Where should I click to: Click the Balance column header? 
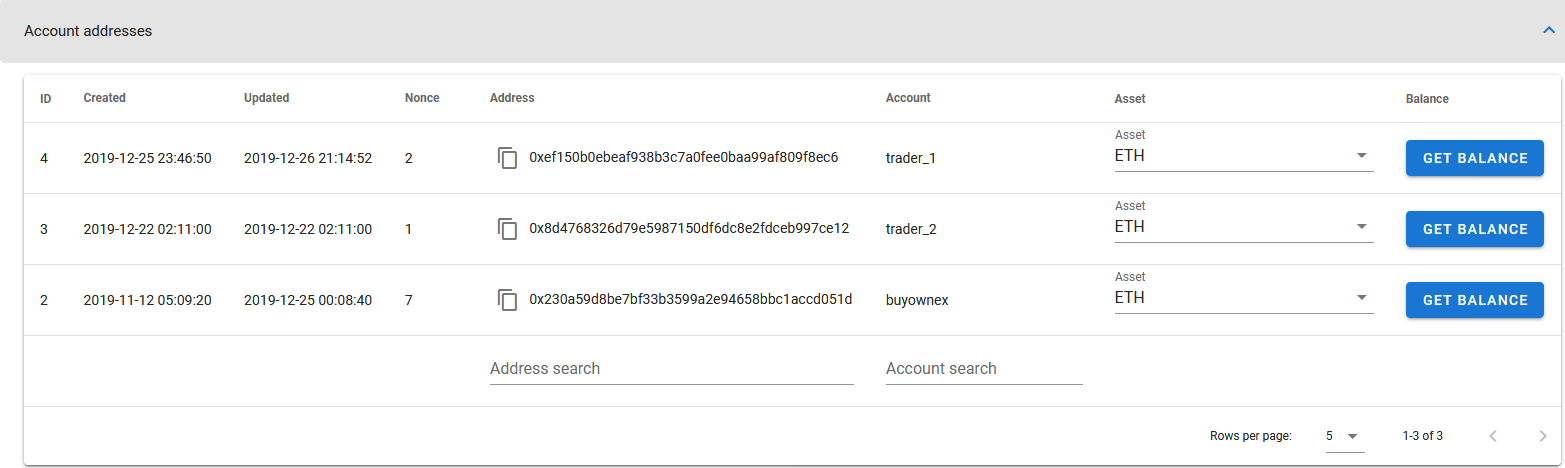[x=1427, y=99]
